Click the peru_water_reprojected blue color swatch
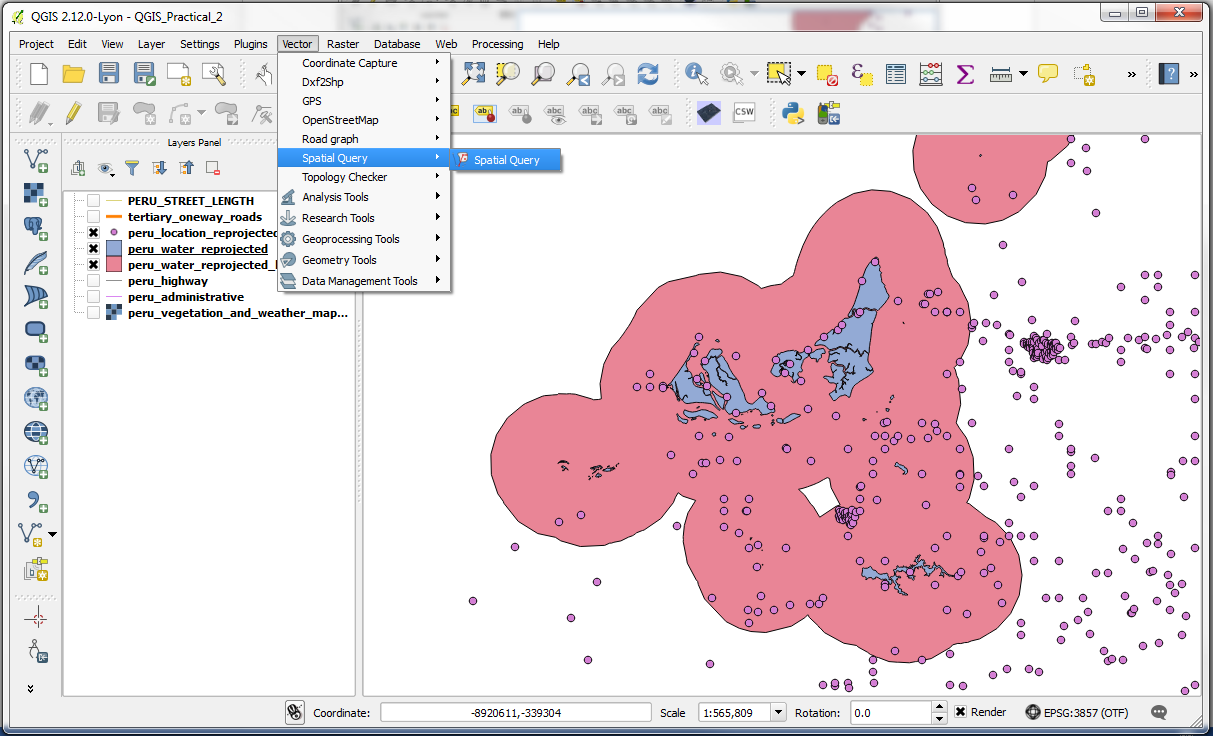 click(114, 249)
